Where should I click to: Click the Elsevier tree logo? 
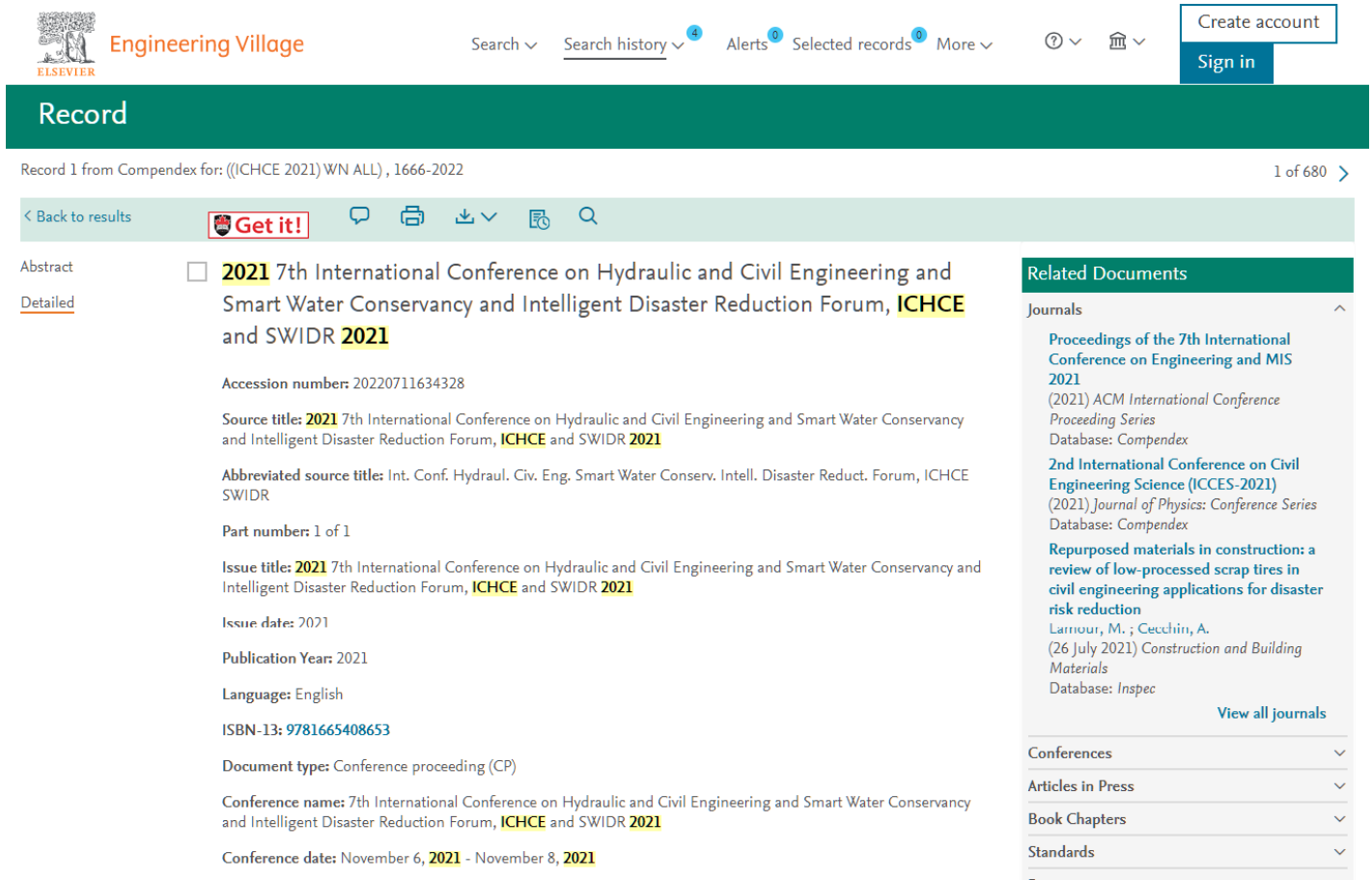click(66, 44)
